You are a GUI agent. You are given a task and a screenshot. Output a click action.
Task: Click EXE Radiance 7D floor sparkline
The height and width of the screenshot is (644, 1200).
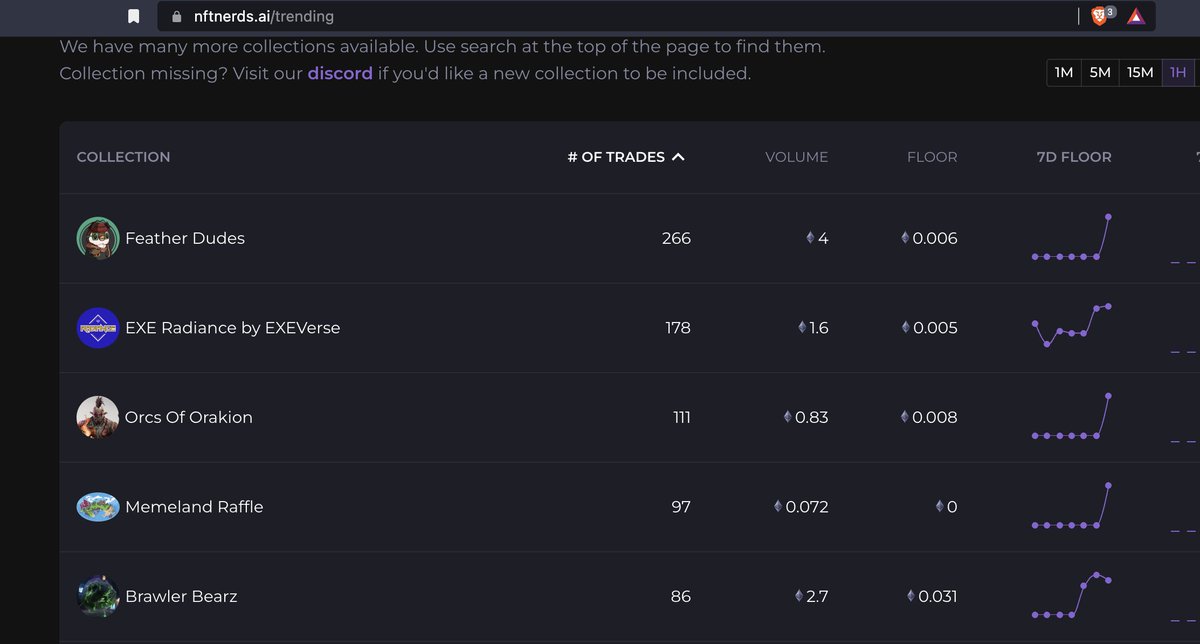point(1072,326)
